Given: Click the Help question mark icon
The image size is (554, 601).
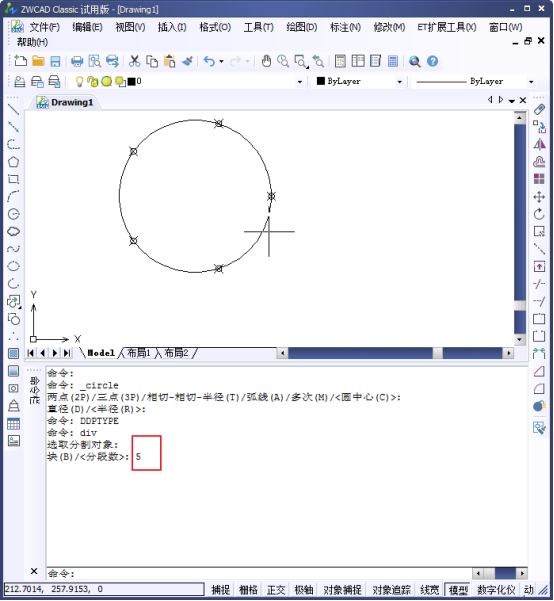Looking at the screenshot, I should 432,61.
